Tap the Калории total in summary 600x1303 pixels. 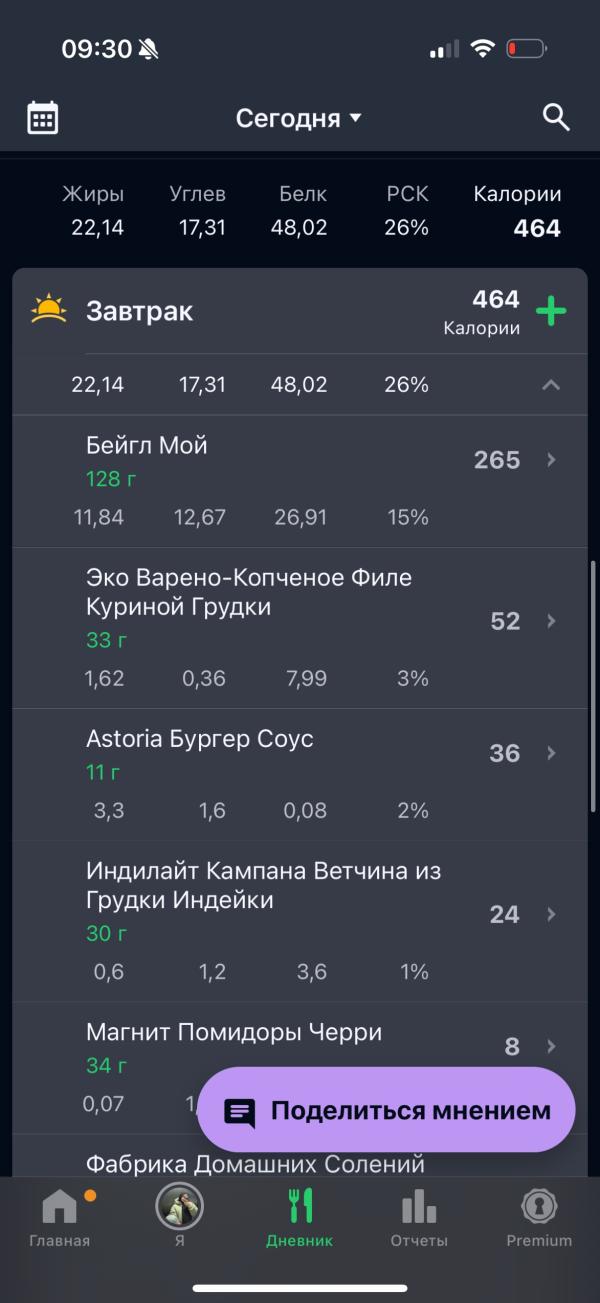tap(517, 211)
